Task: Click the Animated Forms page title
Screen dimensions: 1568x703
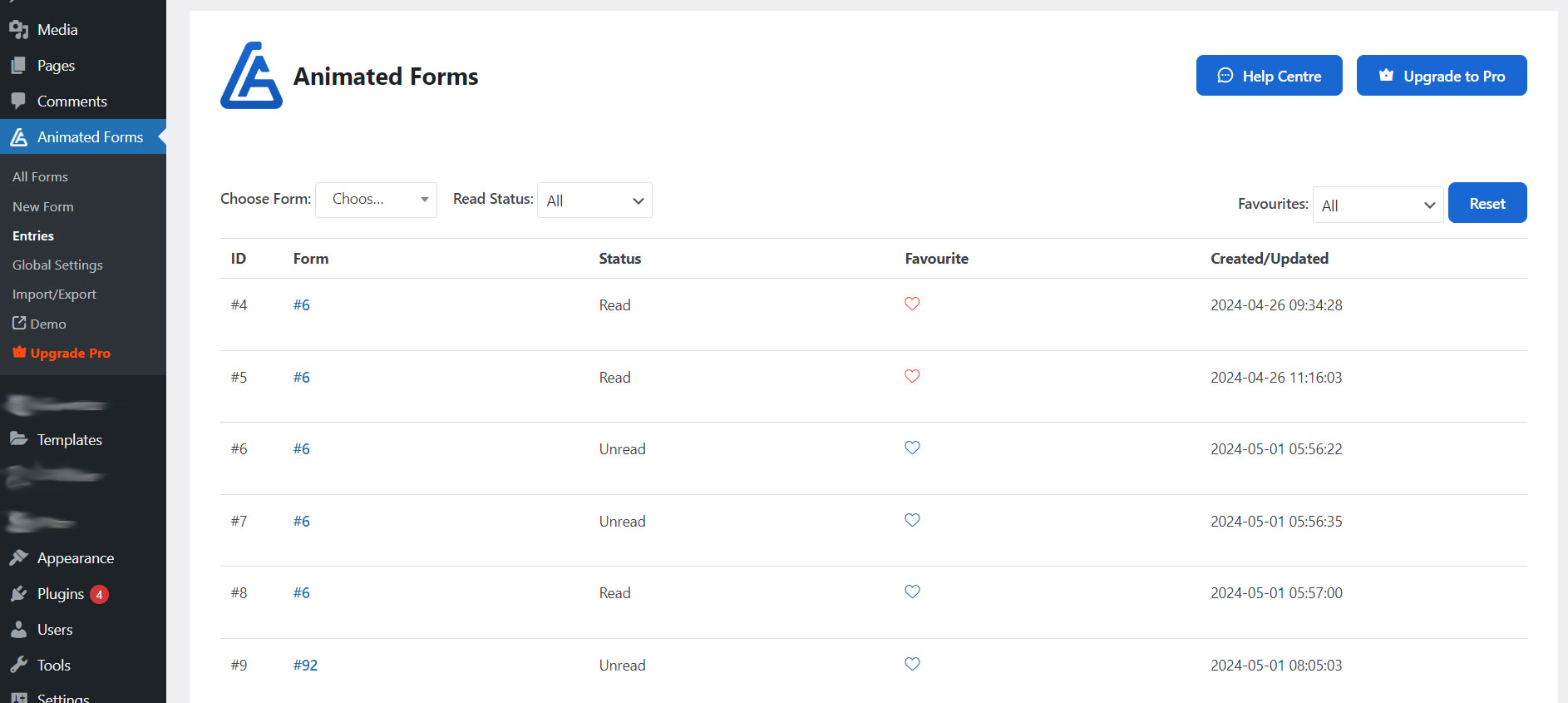Action: (386, 77)
